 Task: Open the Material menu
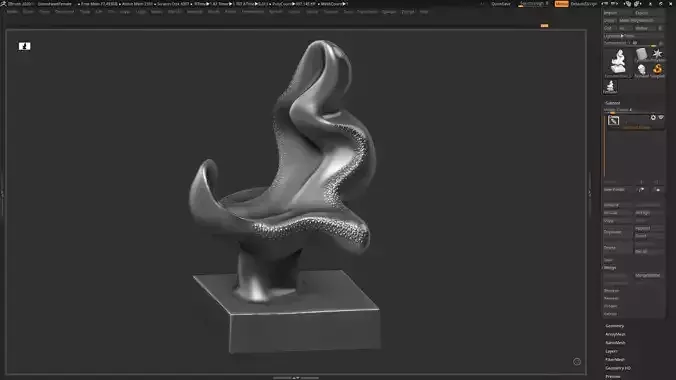pos(194,12)
